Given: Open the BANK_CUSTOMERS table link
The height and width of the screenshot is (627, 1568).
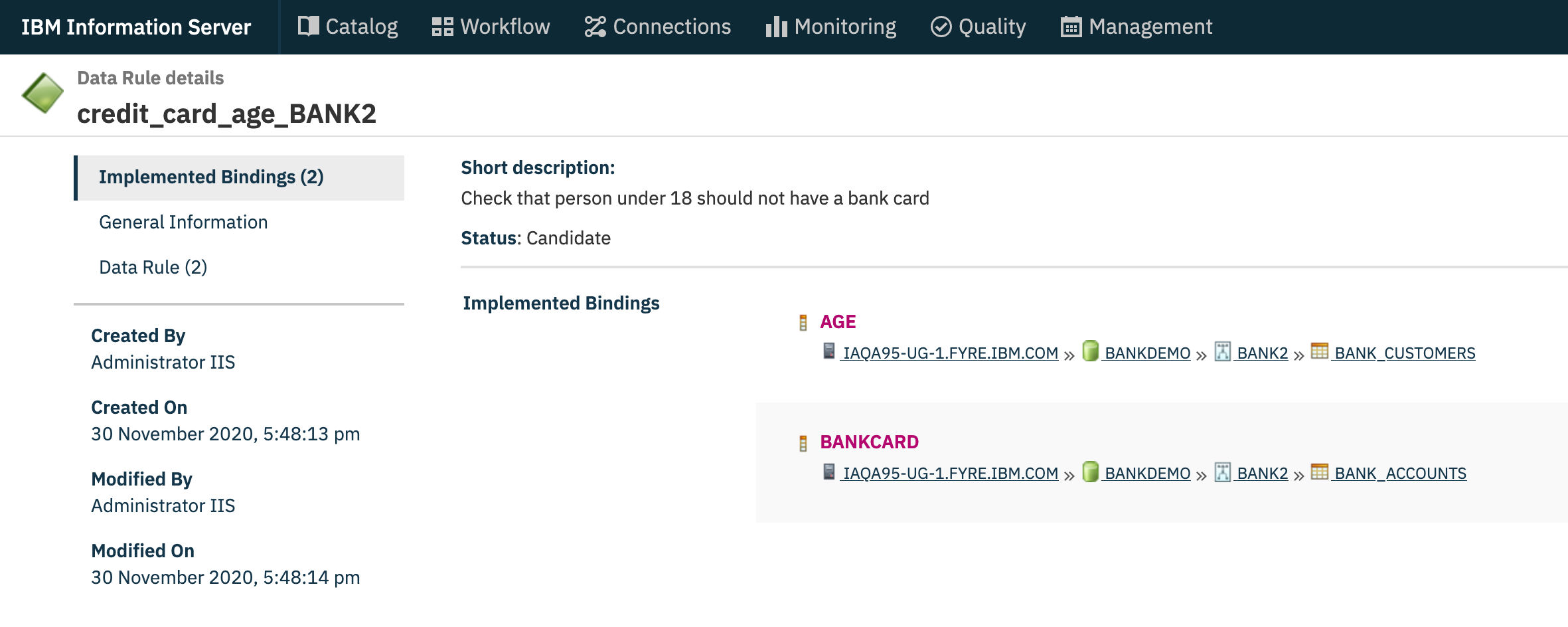Looking at the screenshot, I should 1405,353.
